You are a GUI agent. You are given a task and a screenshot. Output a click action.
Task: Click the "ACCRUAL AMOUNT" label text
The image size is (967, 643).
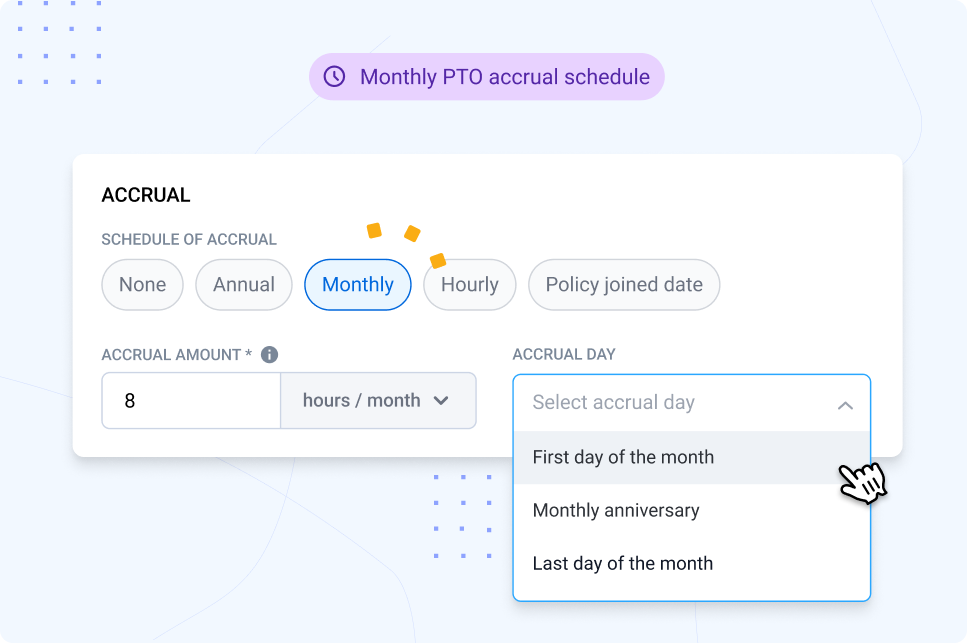(x=174, y=354)
